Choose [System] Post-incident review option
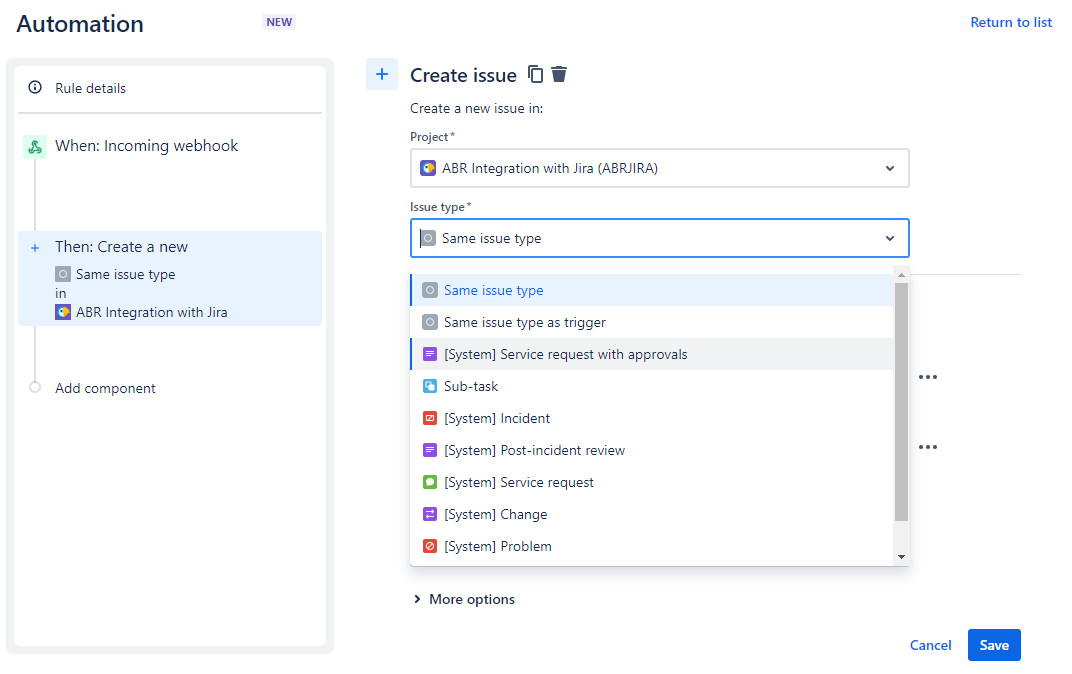Viewport: 1072px width, 674px height. pyautogui.click(x=652, y=450)
